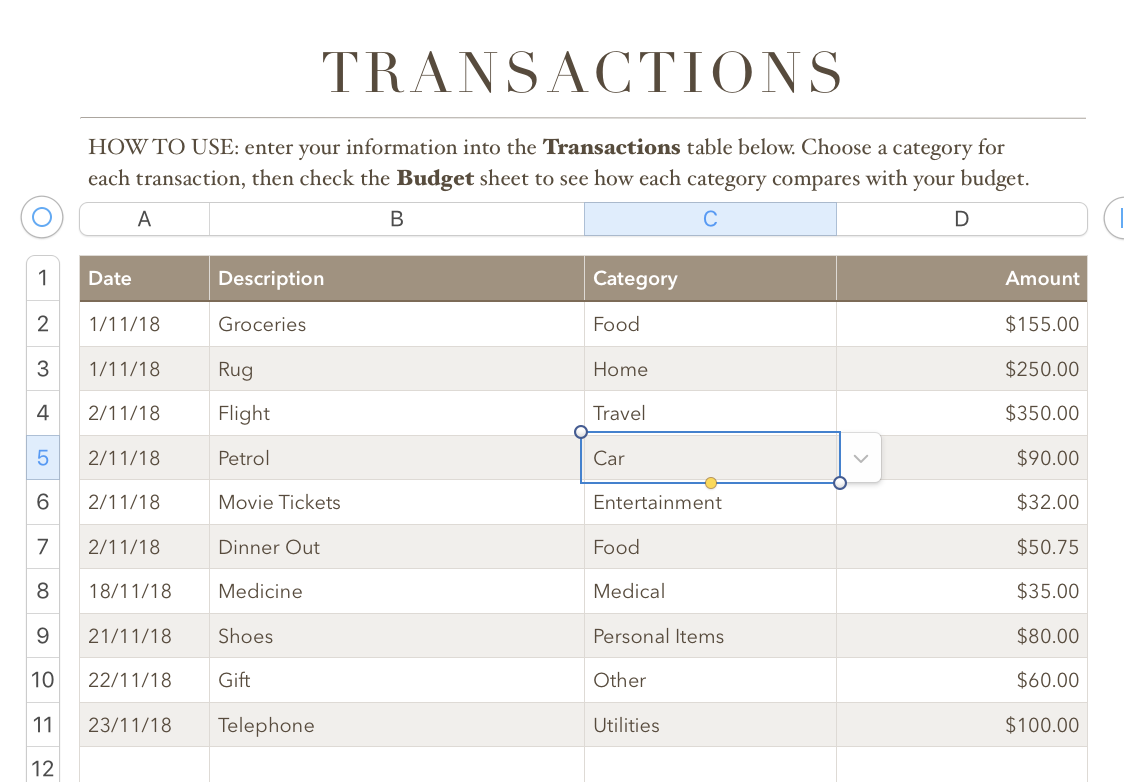Select column D header
The width and height of the screenshot is (1124, 782).
tap(961, 219)
